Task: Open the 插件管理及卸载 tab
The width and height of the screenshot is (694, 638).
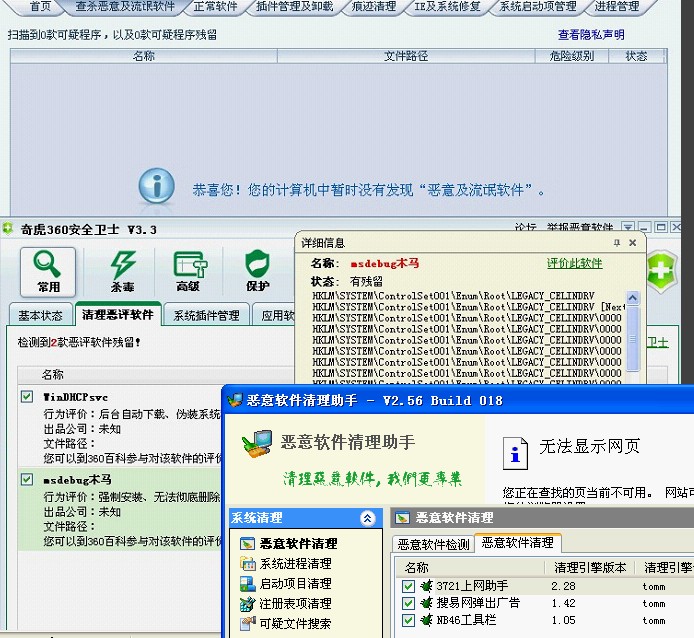Action: coord(294,7)
